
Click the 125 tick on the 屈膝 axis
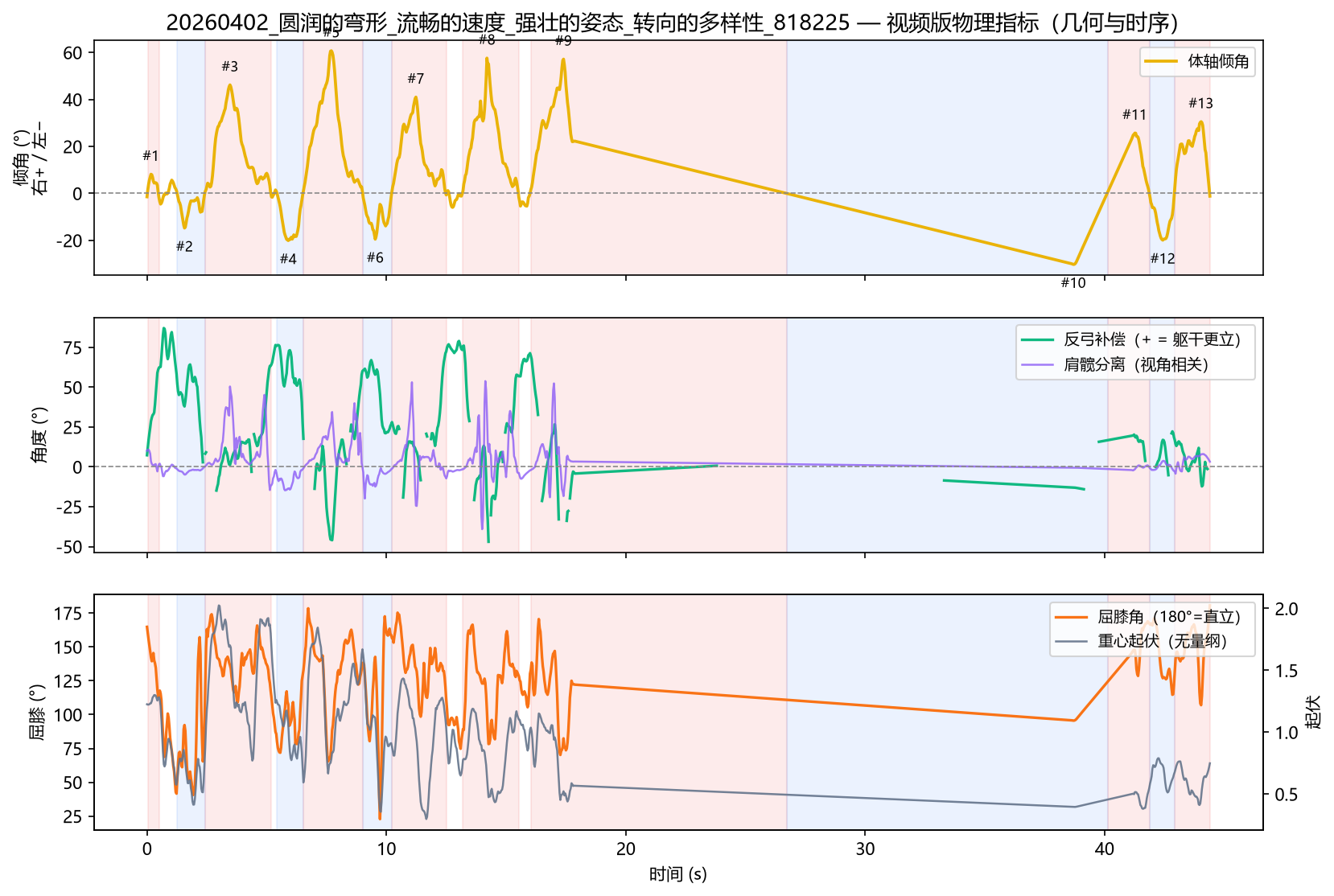pyautogui.click(x=68, y=681)
